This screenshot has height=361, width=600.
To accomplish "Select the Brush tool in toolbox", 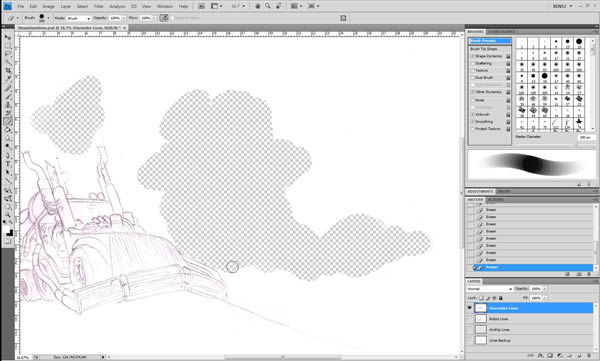I will click(x=8, y=96).
